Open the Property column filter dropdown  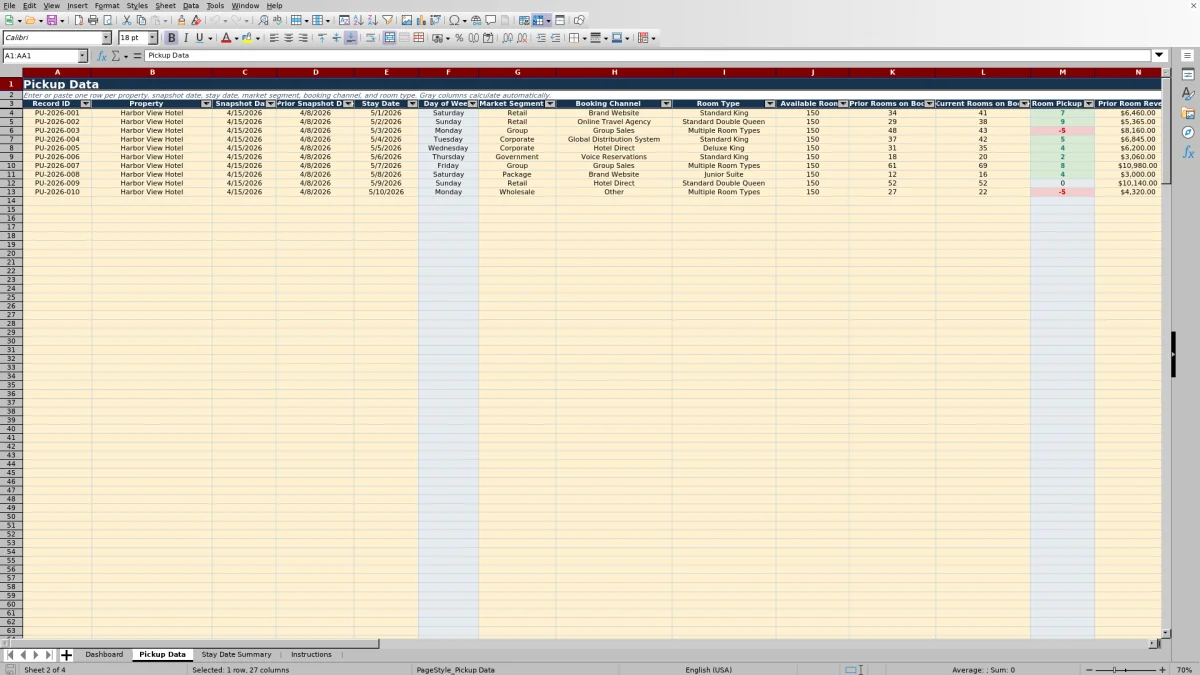(206, 104)
